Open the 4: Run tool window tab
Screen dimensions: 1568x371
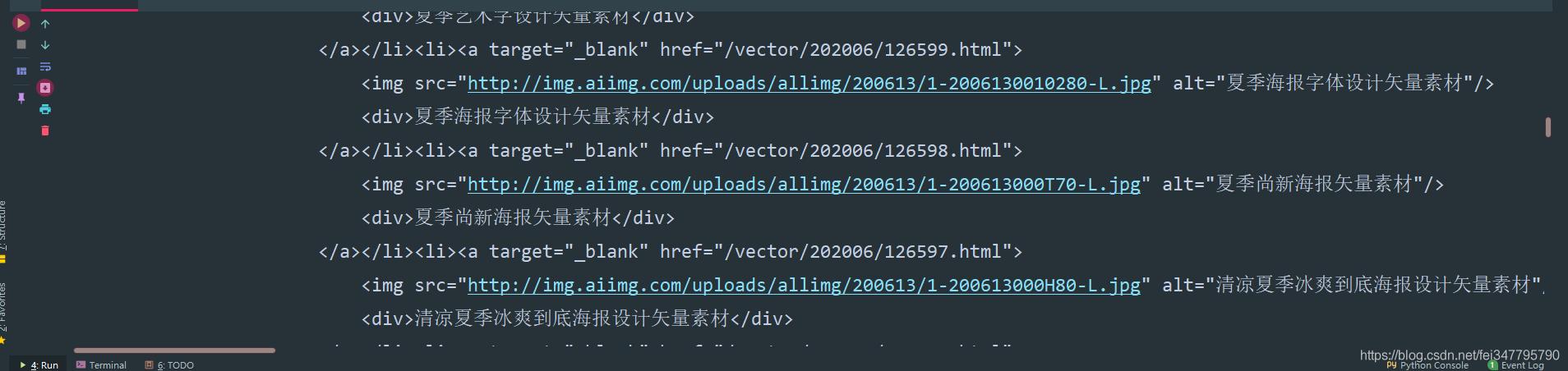tap(39, 365)
